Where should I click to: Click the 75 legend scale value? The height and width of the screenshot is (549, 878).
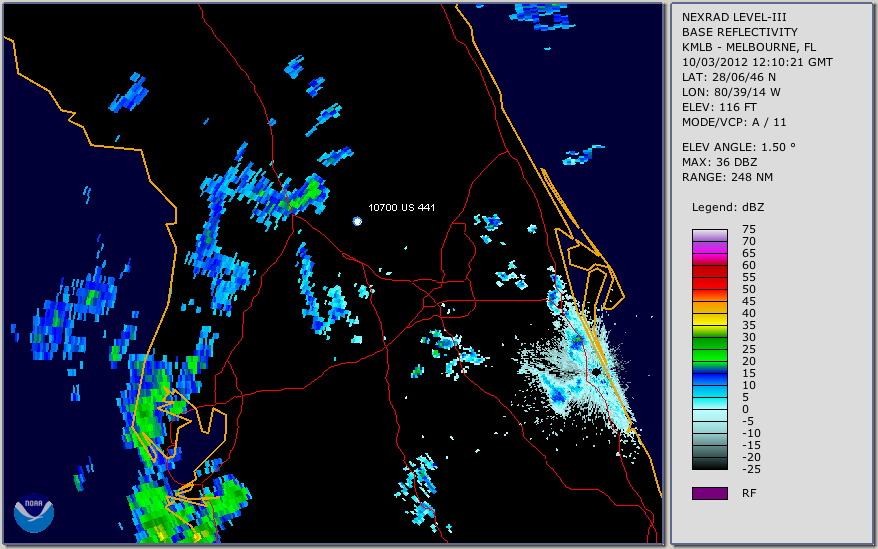[x=749, y=229]
